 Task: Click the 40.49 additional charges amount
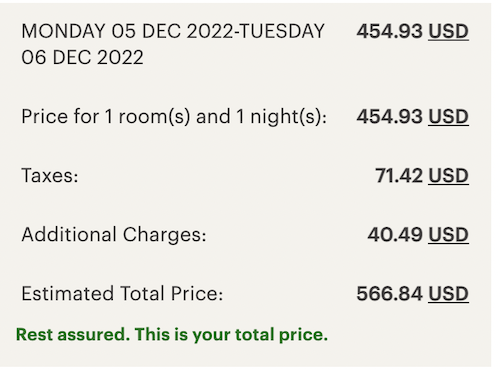click(x=395, y=235)
